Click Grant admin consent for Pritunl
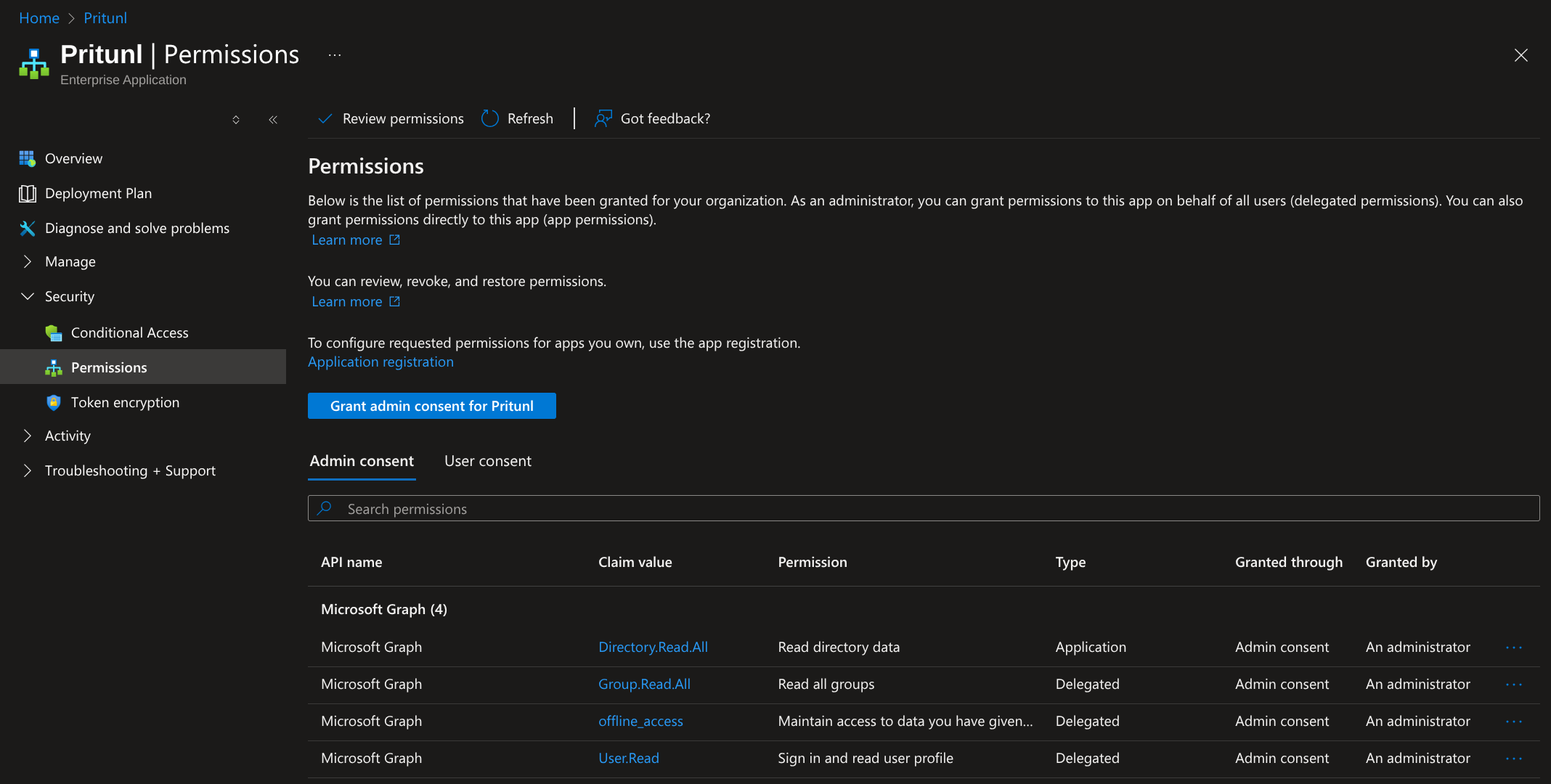Image resolution: width=1551 pixels, height=784 pixels. pyautogui.click(x=431, y=406)
